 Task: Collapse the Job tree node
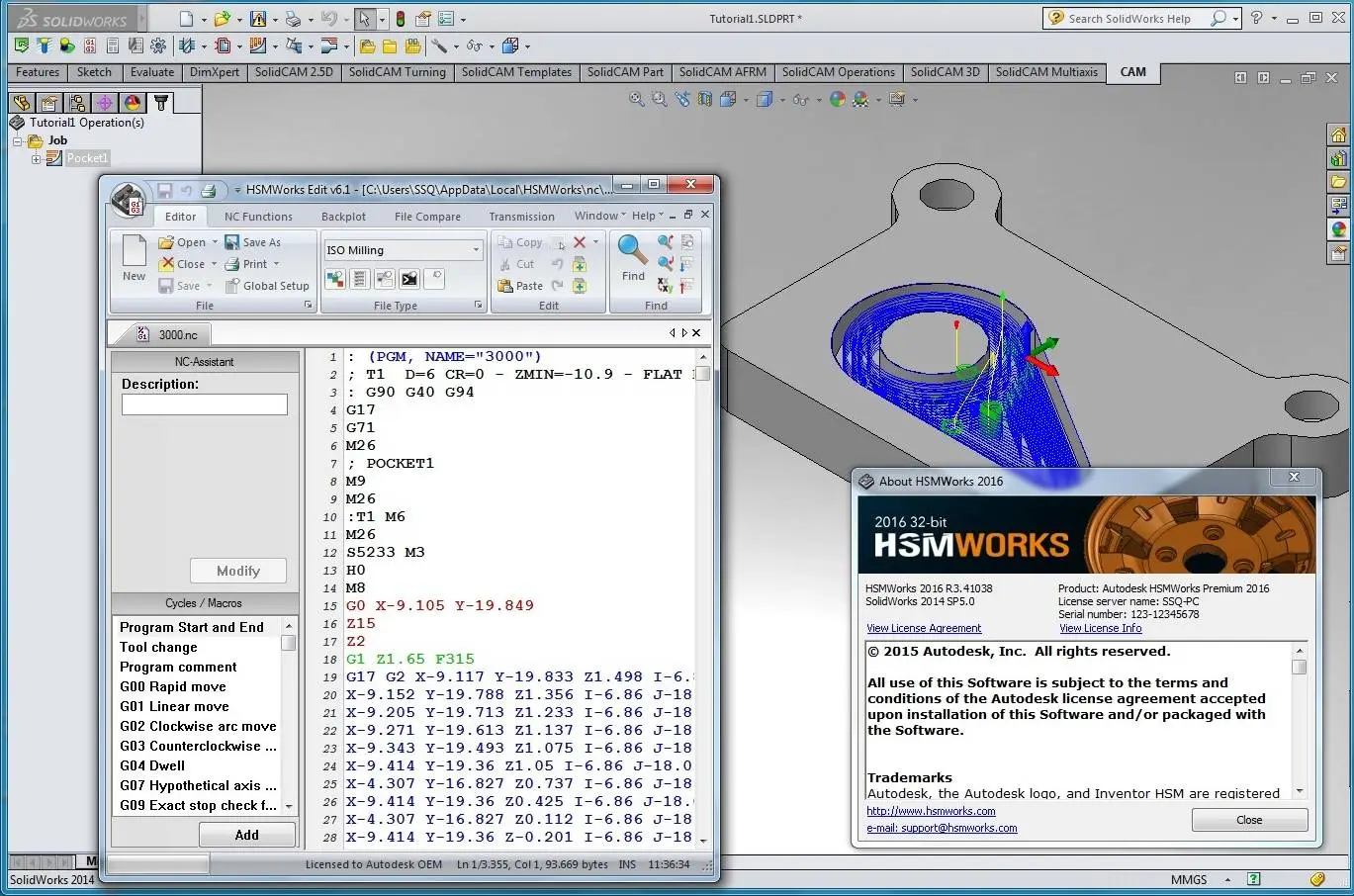18,140
